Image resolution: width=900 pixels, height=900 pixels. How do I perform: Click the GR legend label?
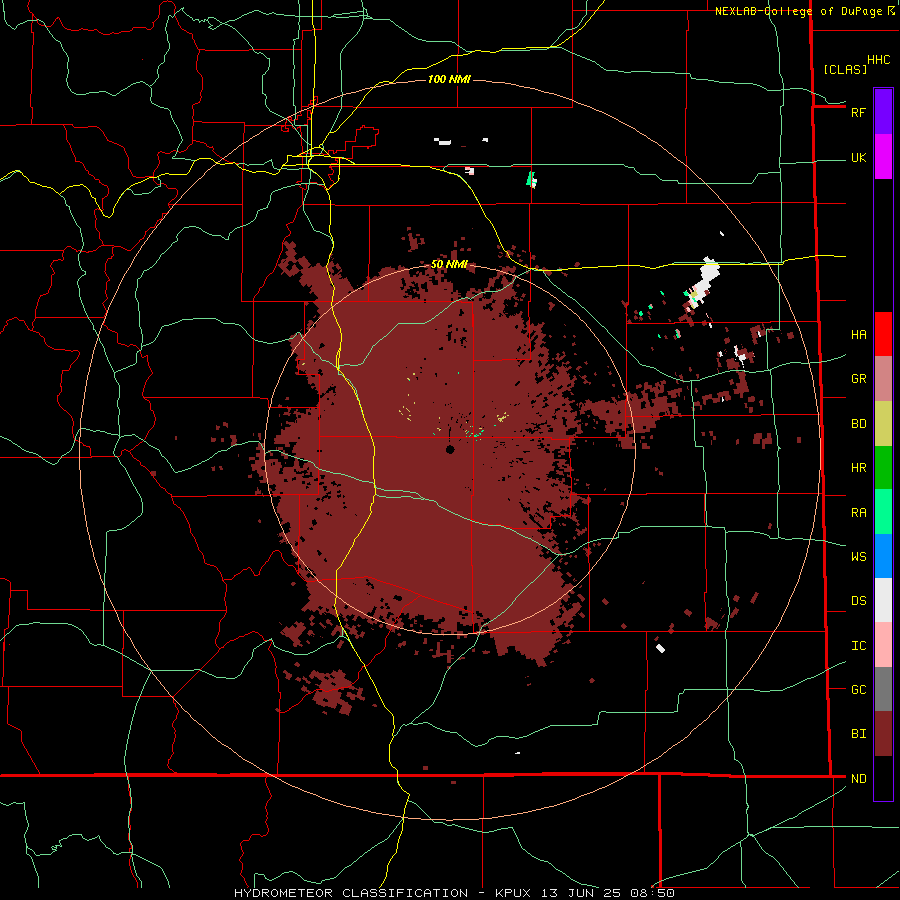[x=858, y=379]
